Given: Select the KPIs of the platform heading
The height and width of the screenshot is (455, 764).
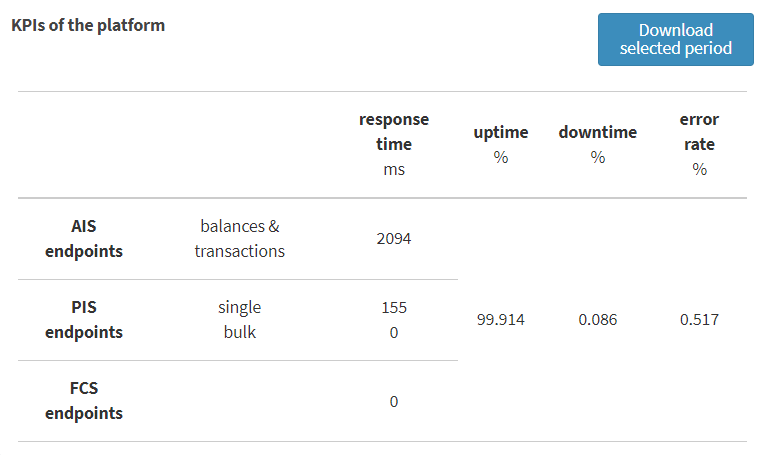Looking at the screenshot, I should point(88,25).
